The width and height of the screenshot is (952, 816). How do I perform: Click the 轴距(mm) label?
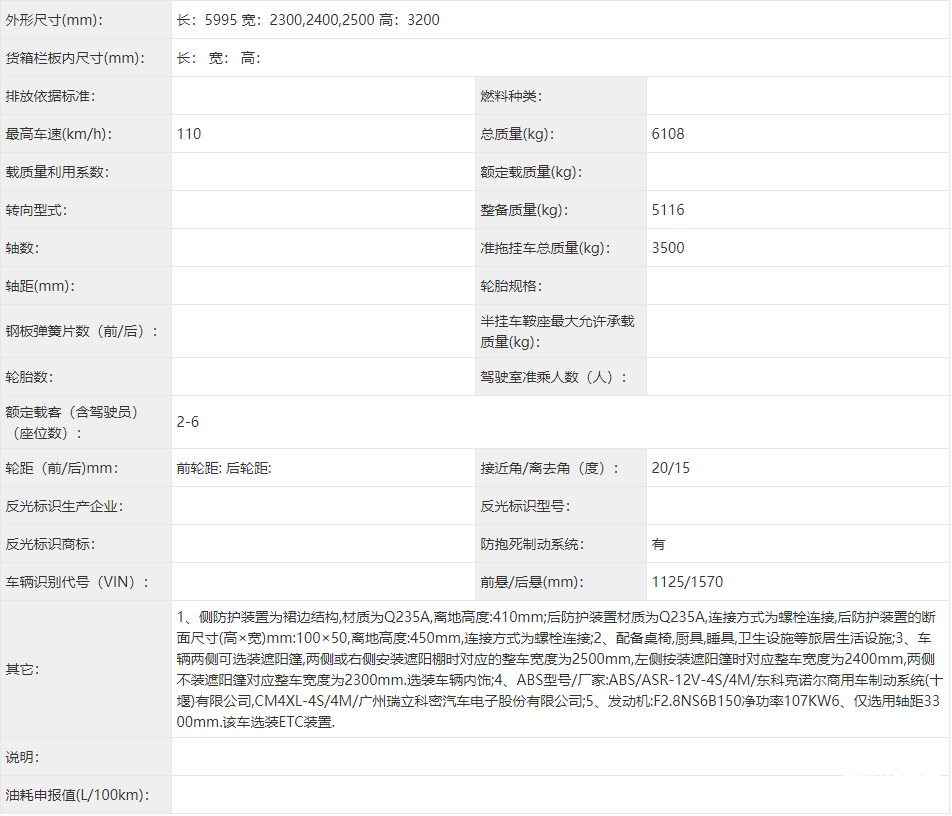click(x=40, y=287)
